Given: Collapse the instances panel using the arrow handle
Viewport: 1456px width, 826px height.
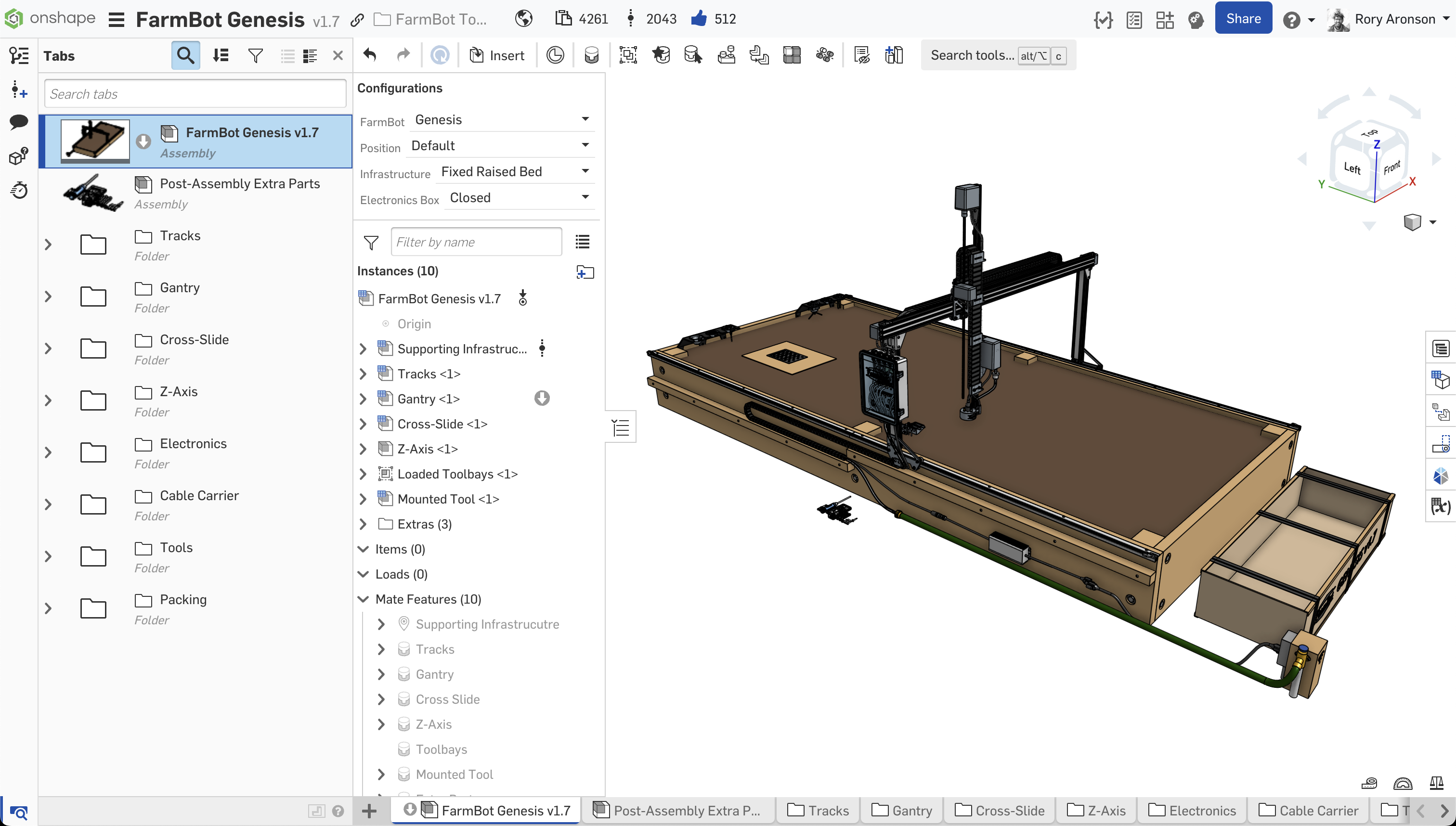Looking at the screenshot, I should (x=620, y=426).
